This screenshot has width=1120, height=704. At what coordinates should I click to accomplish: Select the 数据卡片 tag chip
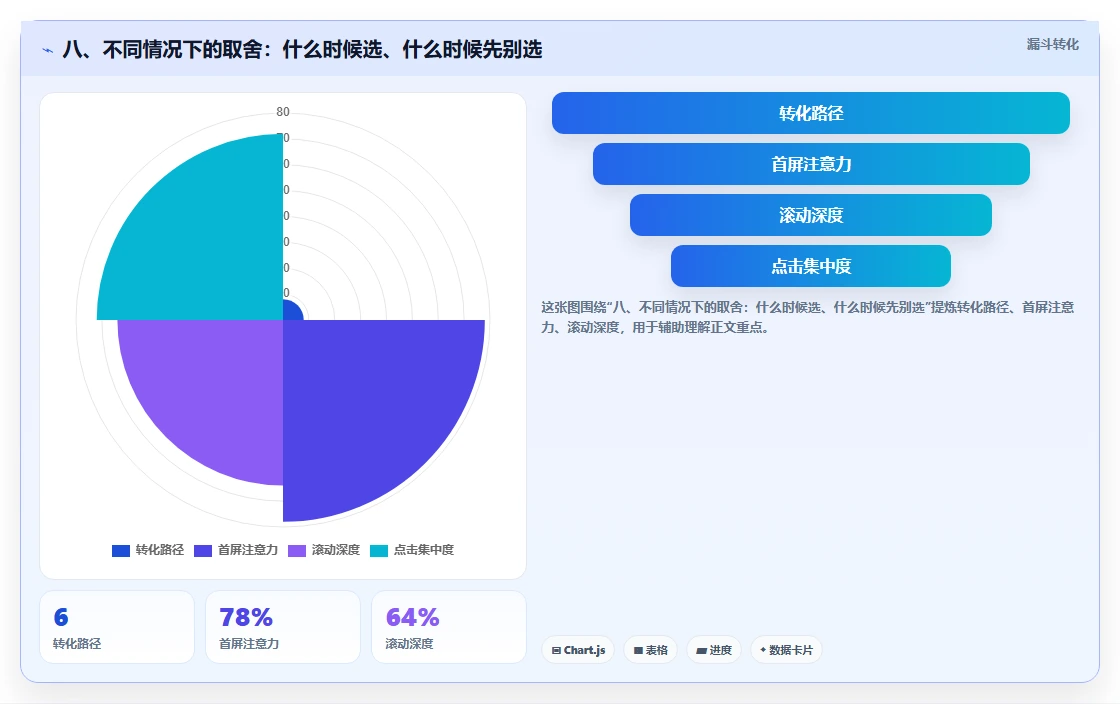coord(786,650)
